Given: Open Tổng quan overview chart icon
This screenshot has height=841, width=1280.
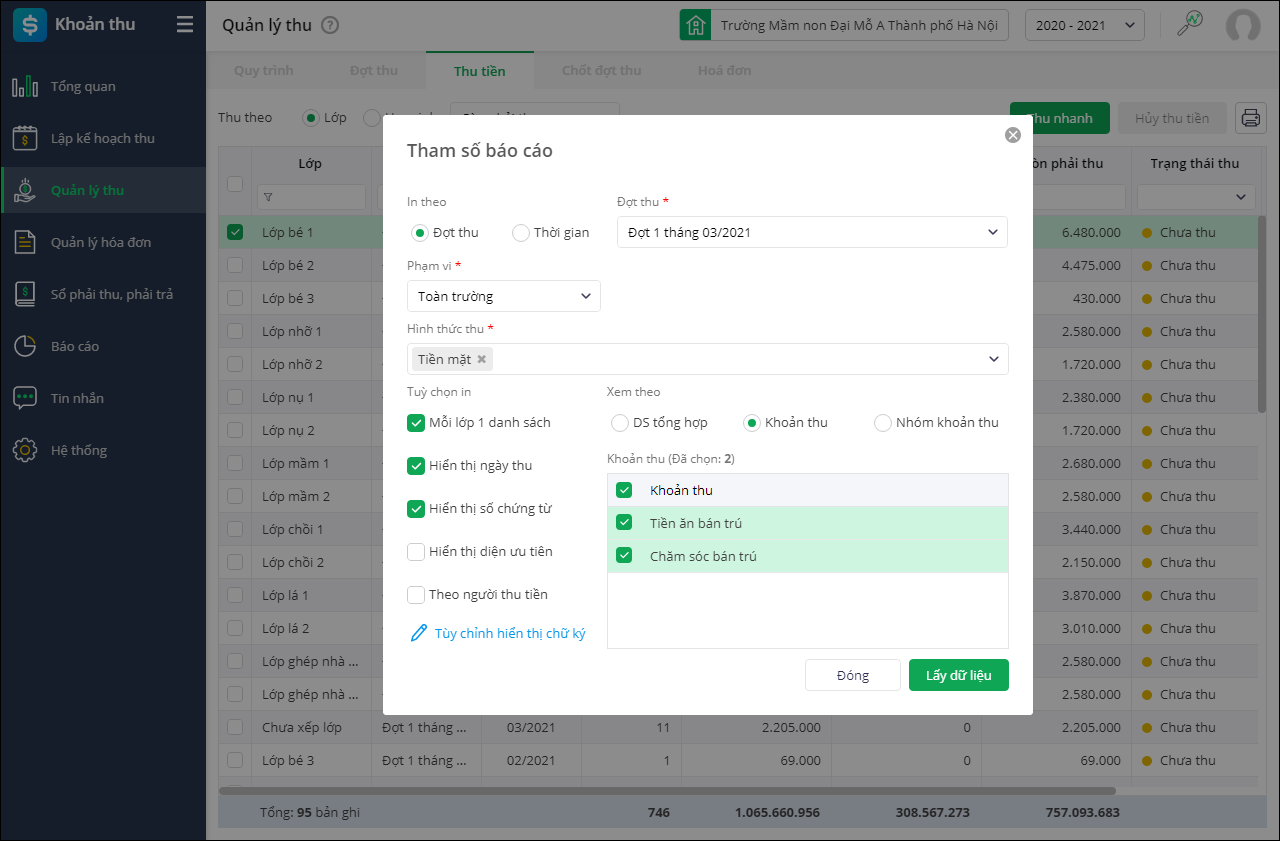Looking at the screenshot, I should click(25, 87).
